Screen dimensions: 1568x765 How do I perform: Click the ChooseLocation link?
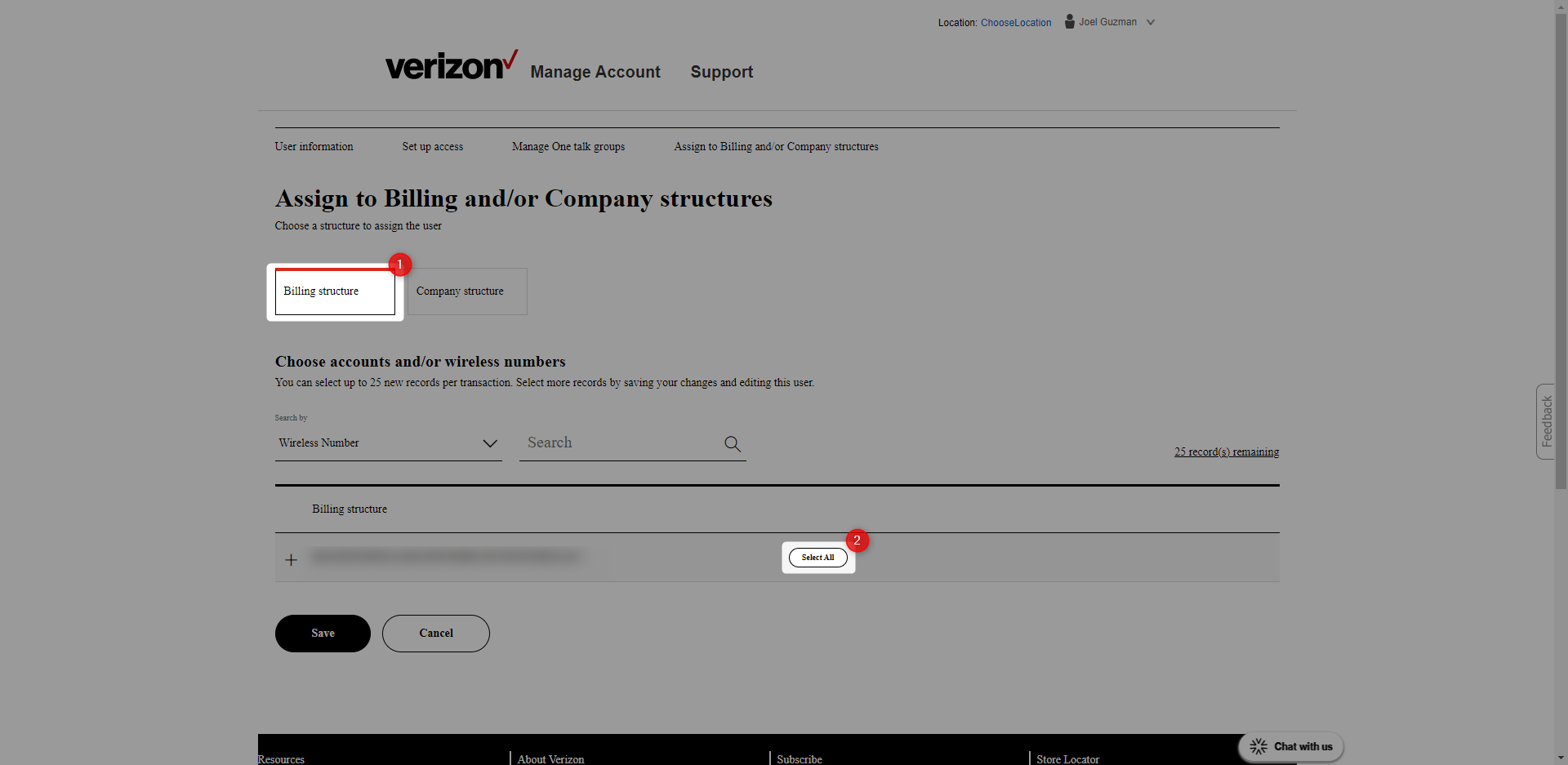[1016, 23]
